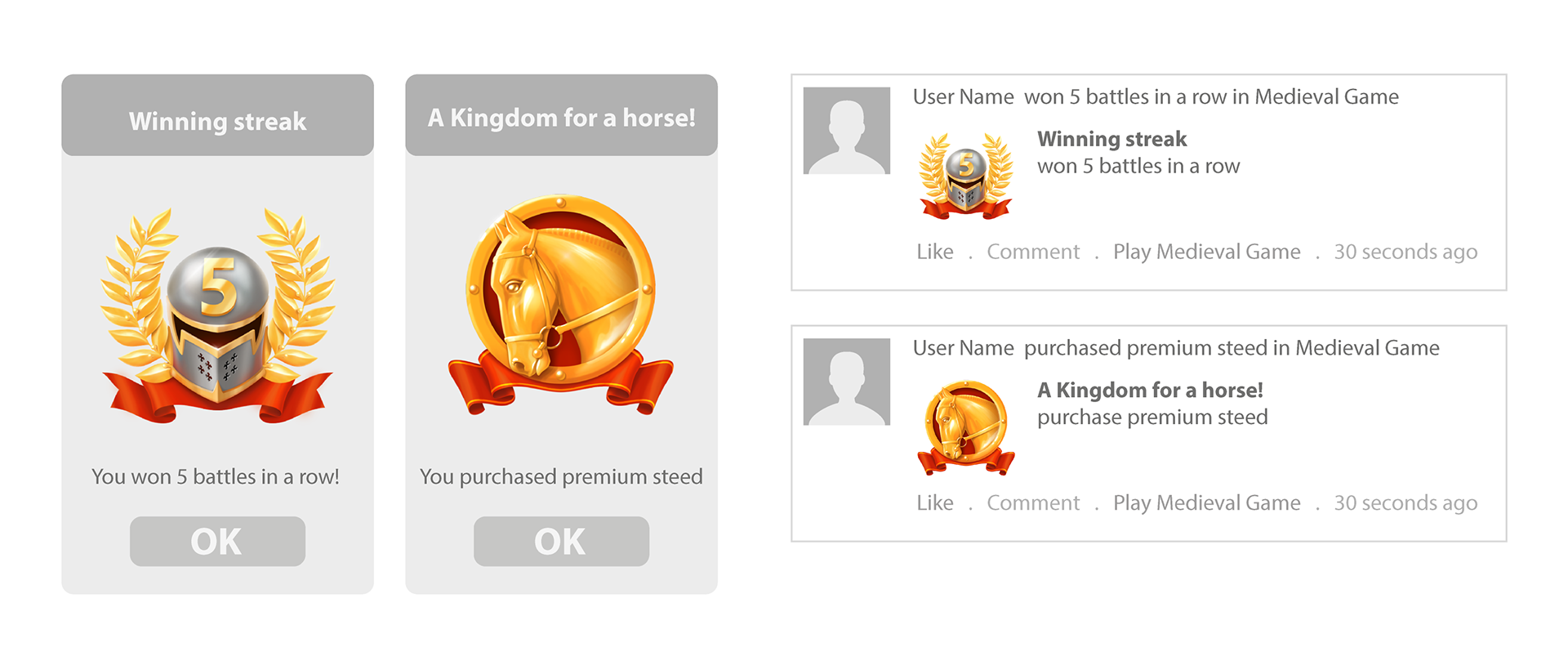Click the small horse medallion in the feed
Viewport: 1568px width, 661px height.
[966, 427]
